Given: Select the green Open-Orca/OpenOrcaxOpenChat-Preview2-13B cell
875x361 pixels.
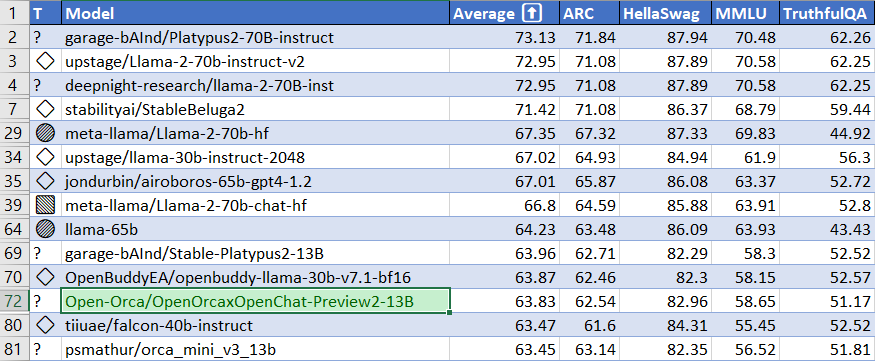Looking at the screenshot, I should tap(255, 301).
